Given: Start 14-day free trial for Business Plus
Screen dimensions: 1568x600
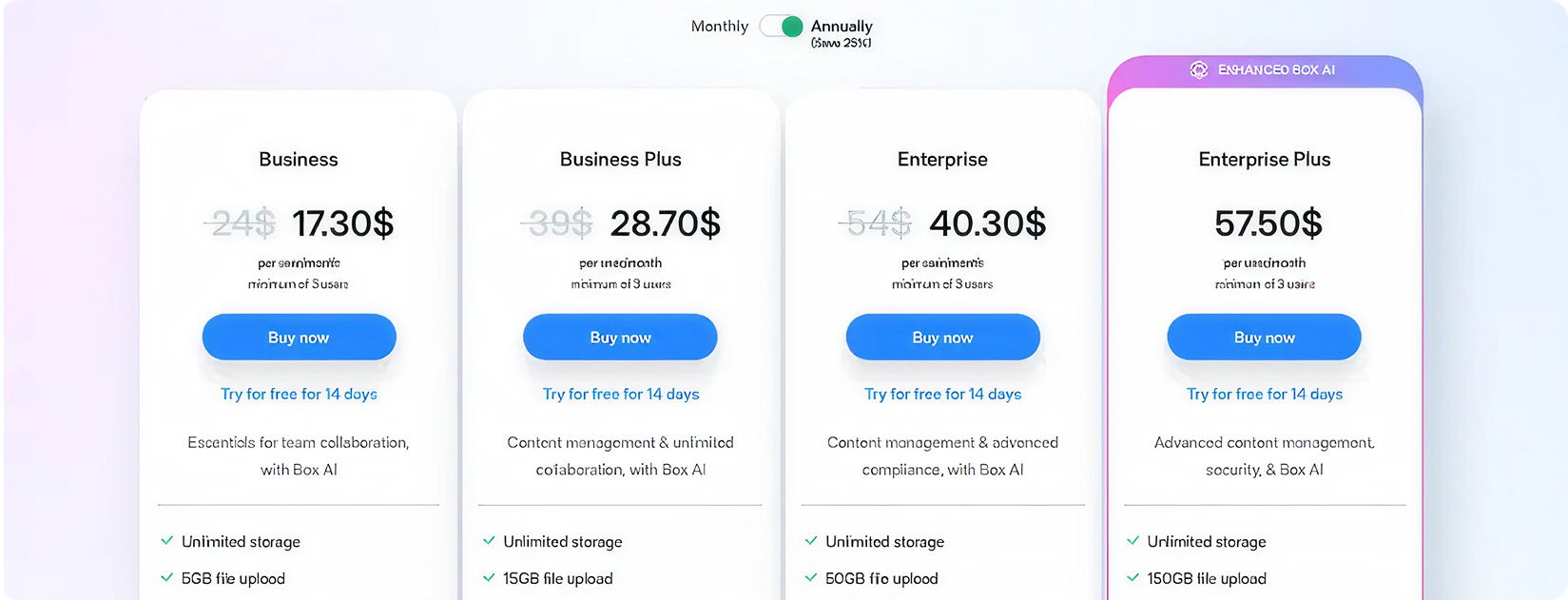Looking at the screenshot, I should click(x=620, y=394).
